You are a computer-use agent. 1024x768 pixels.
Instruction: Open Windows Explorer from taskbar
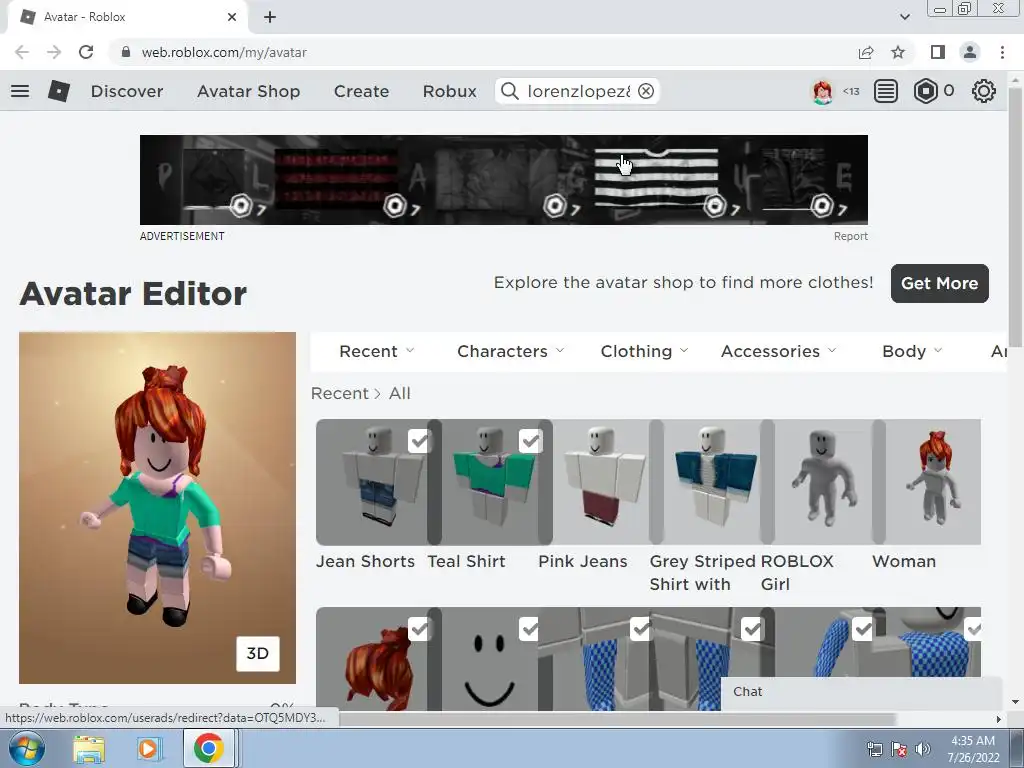point(89,748)
